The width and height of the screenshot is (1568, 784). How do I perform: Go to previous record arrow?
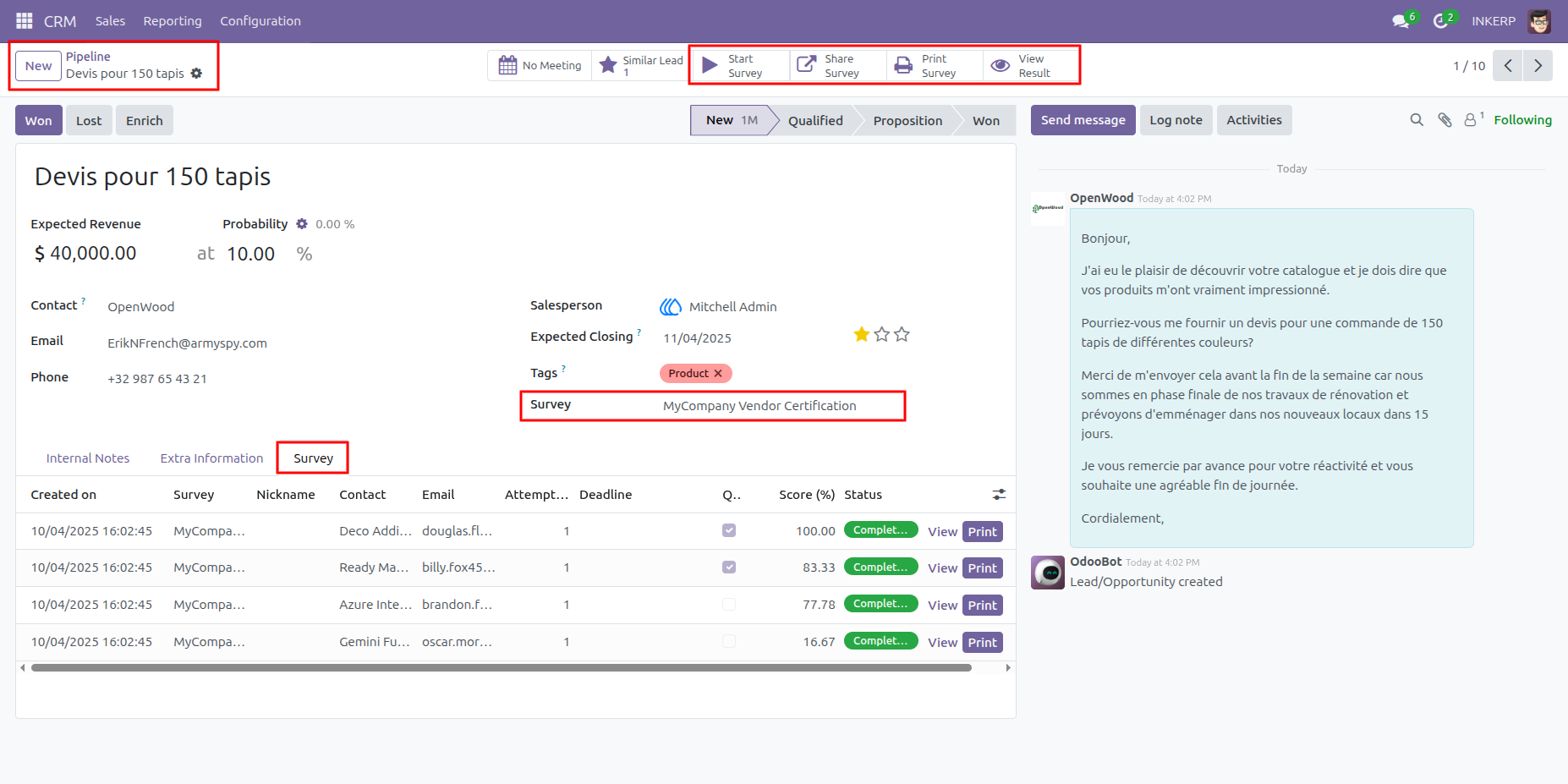click(x=1508, y=66)
